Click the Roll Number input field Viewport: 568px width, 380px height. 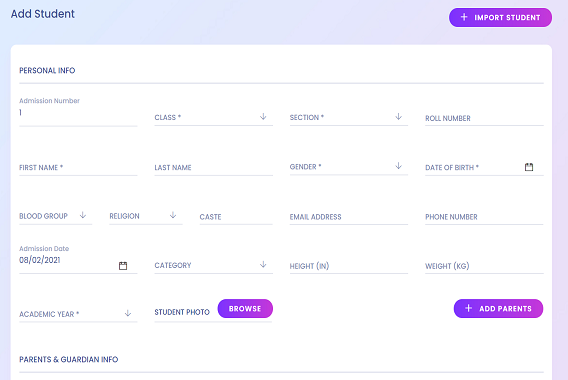click(484, 118)
